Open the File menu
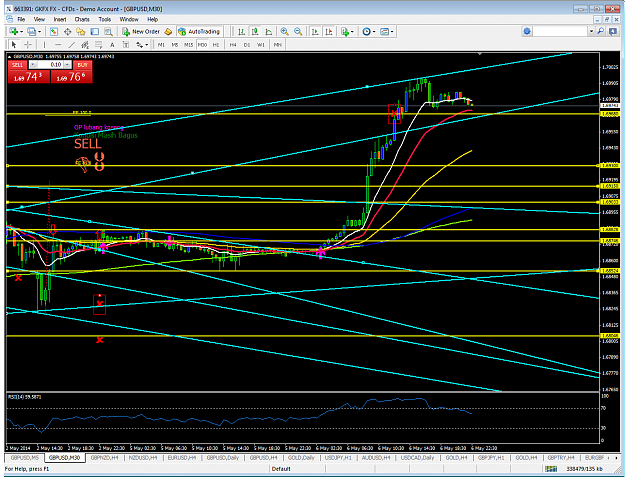Image resolution: width=625 pixels, height=477 pixels. click(21, 19)
